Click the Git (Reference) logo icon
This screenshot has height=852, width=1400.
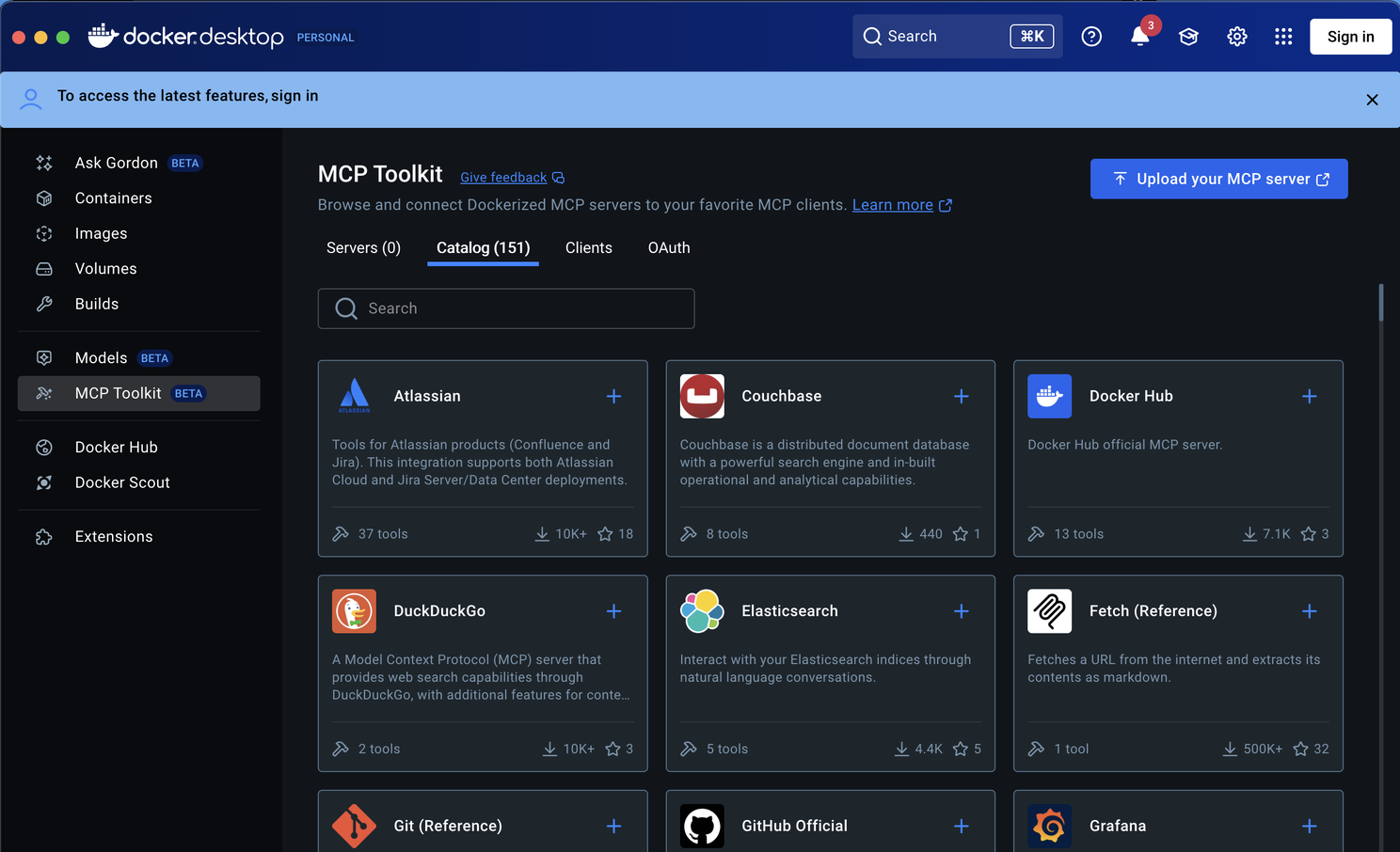[354, 826]
